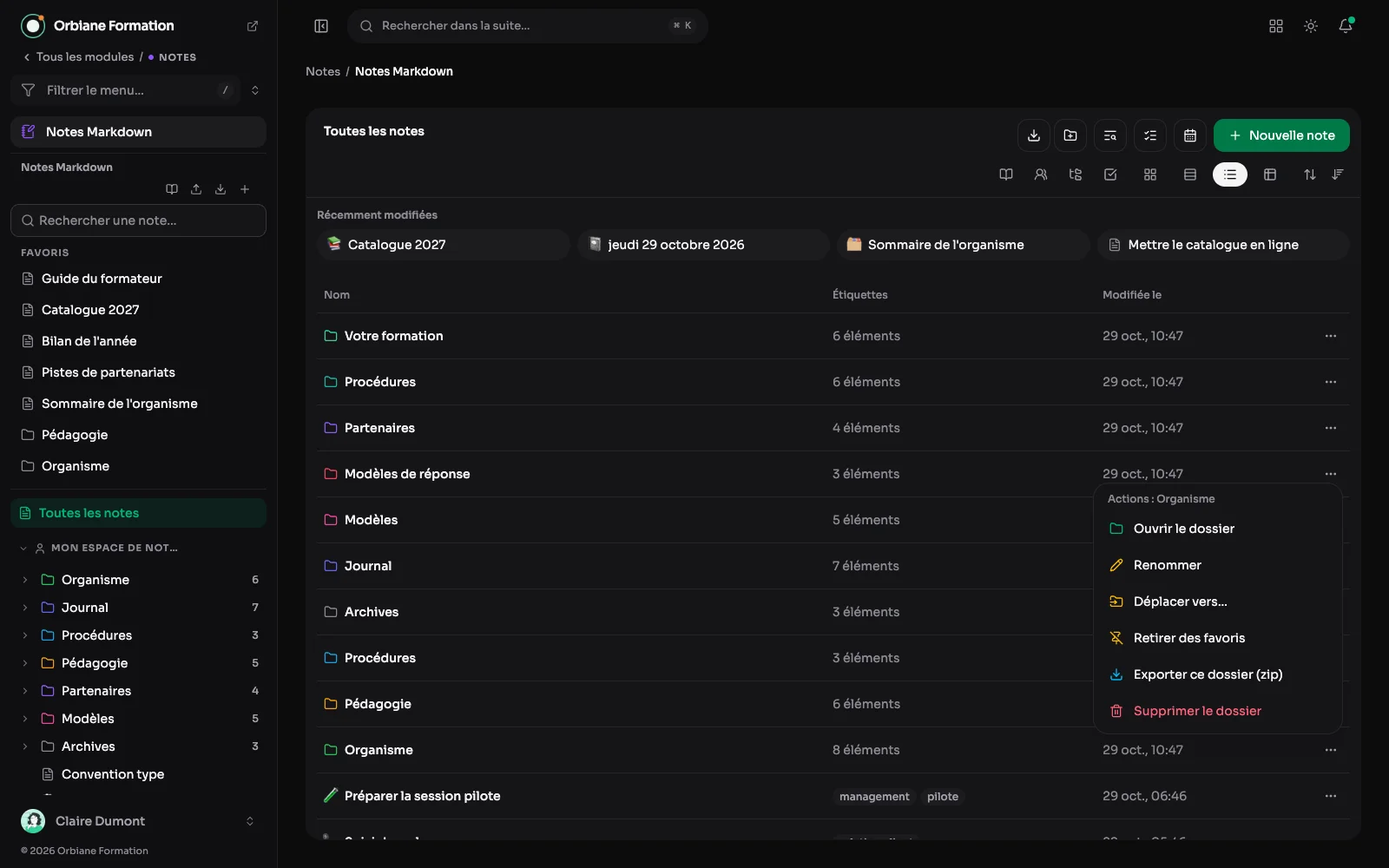The image size is (1389, 868).
Task: Click the people icon in the view toolbar
Action: 1041,174
